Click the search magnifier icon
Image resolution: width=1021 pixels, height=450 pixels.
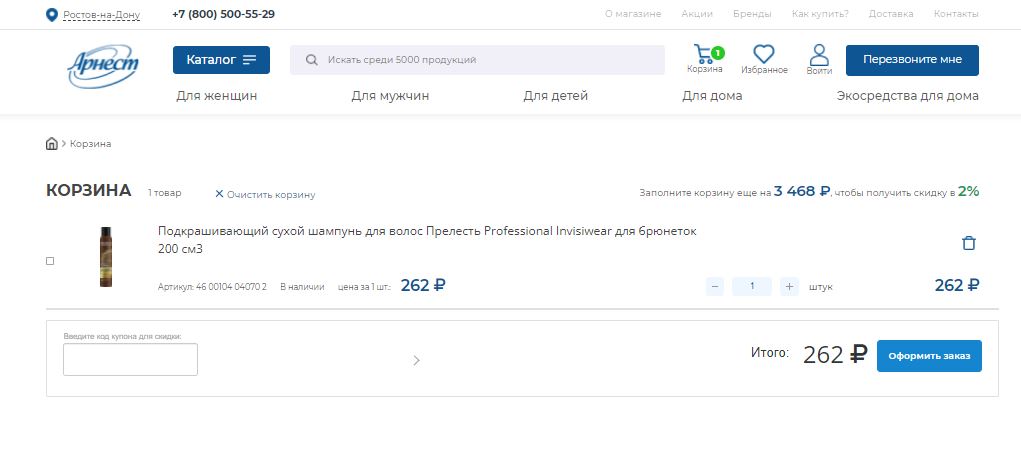[312, 60]
